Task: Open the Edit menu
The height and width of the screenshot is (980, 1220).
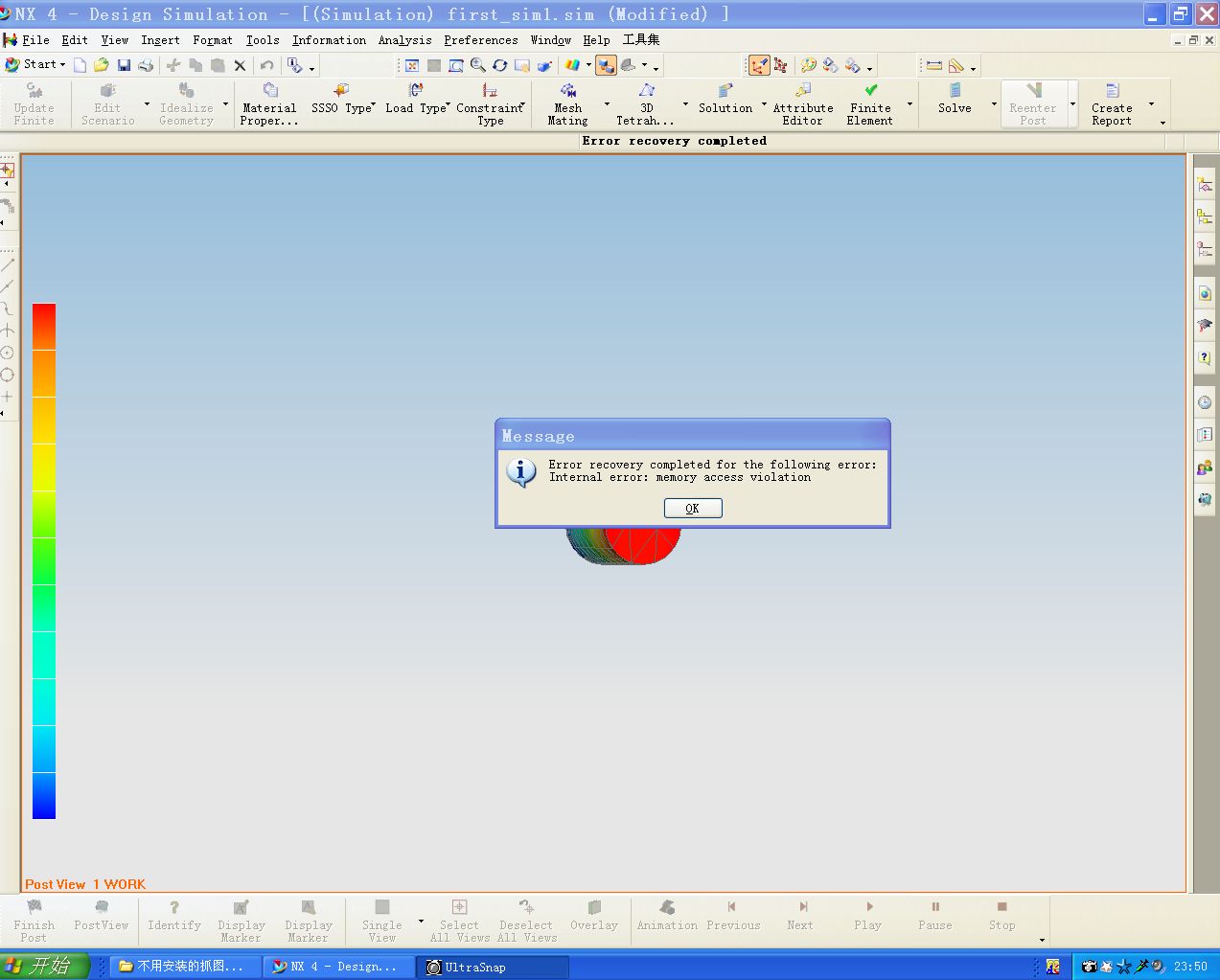Action: [x=75, y=40]
